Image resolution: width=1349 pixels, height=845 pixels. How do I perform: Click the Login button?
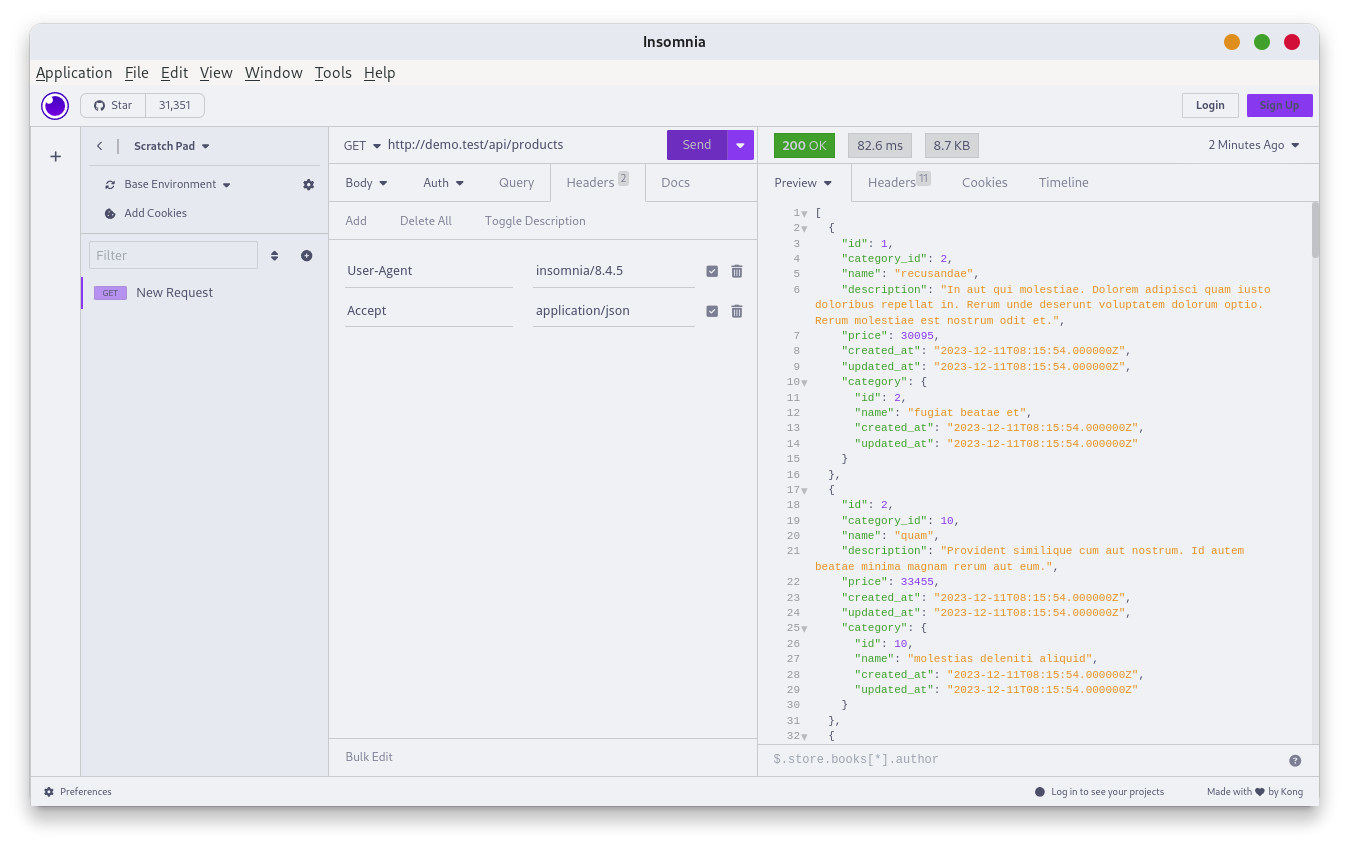coord(1210,106)
